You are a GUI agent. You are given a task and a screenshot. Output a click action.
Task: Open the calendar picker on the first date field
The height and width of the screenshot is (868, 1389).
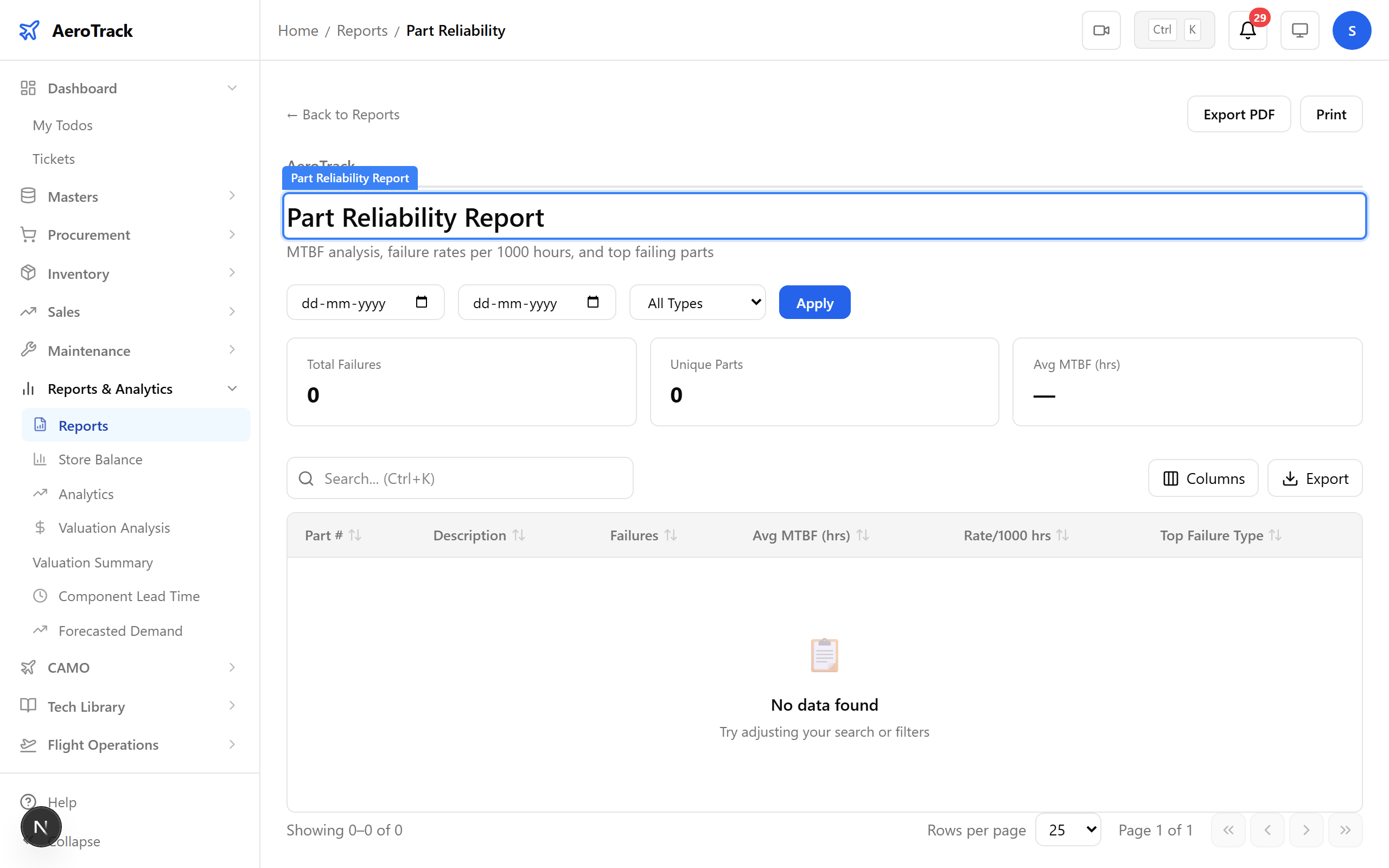(x=422, y=302)
